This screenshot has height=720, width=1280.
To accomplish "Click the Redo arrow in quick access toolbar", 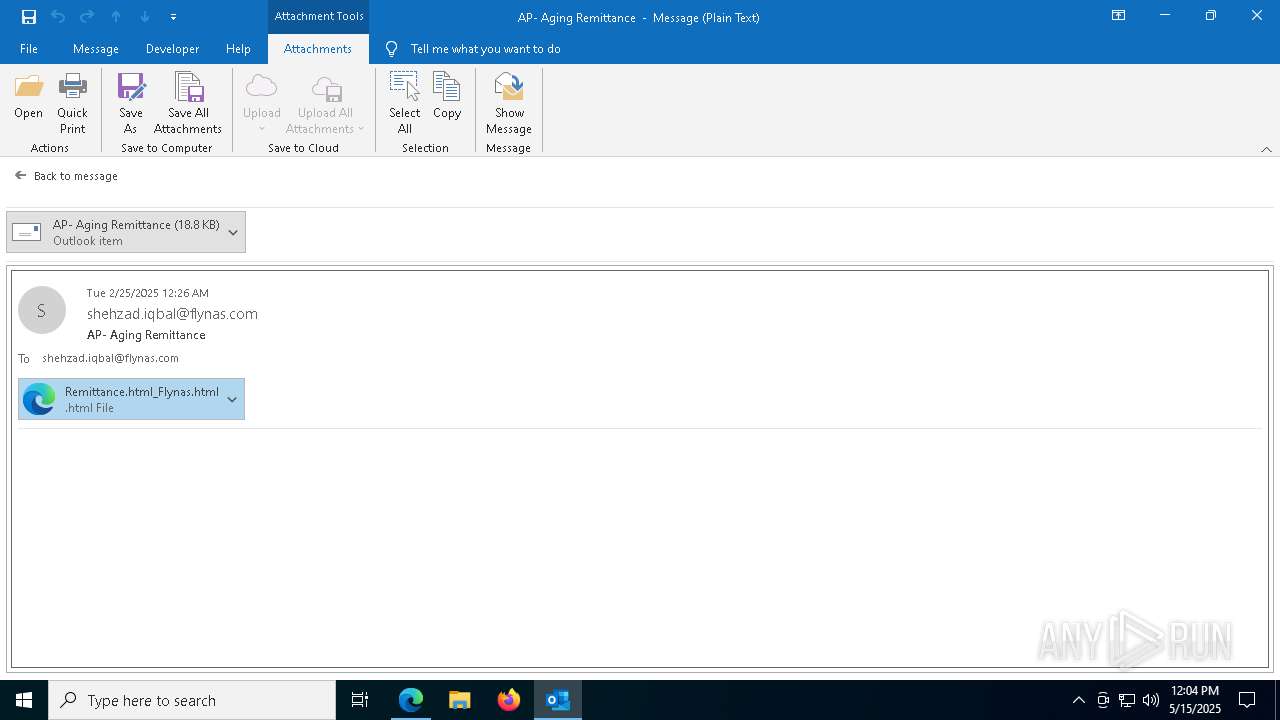I will coord(87,17).
